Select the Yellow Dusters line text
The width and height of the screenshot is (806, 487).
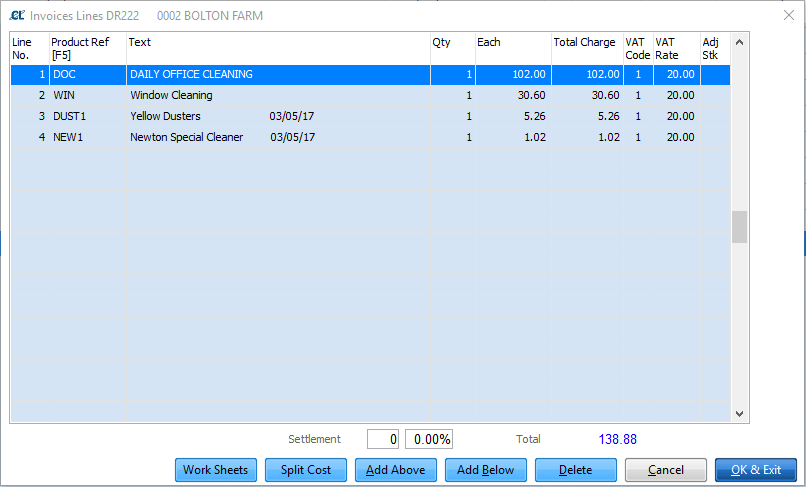point(278,117)
